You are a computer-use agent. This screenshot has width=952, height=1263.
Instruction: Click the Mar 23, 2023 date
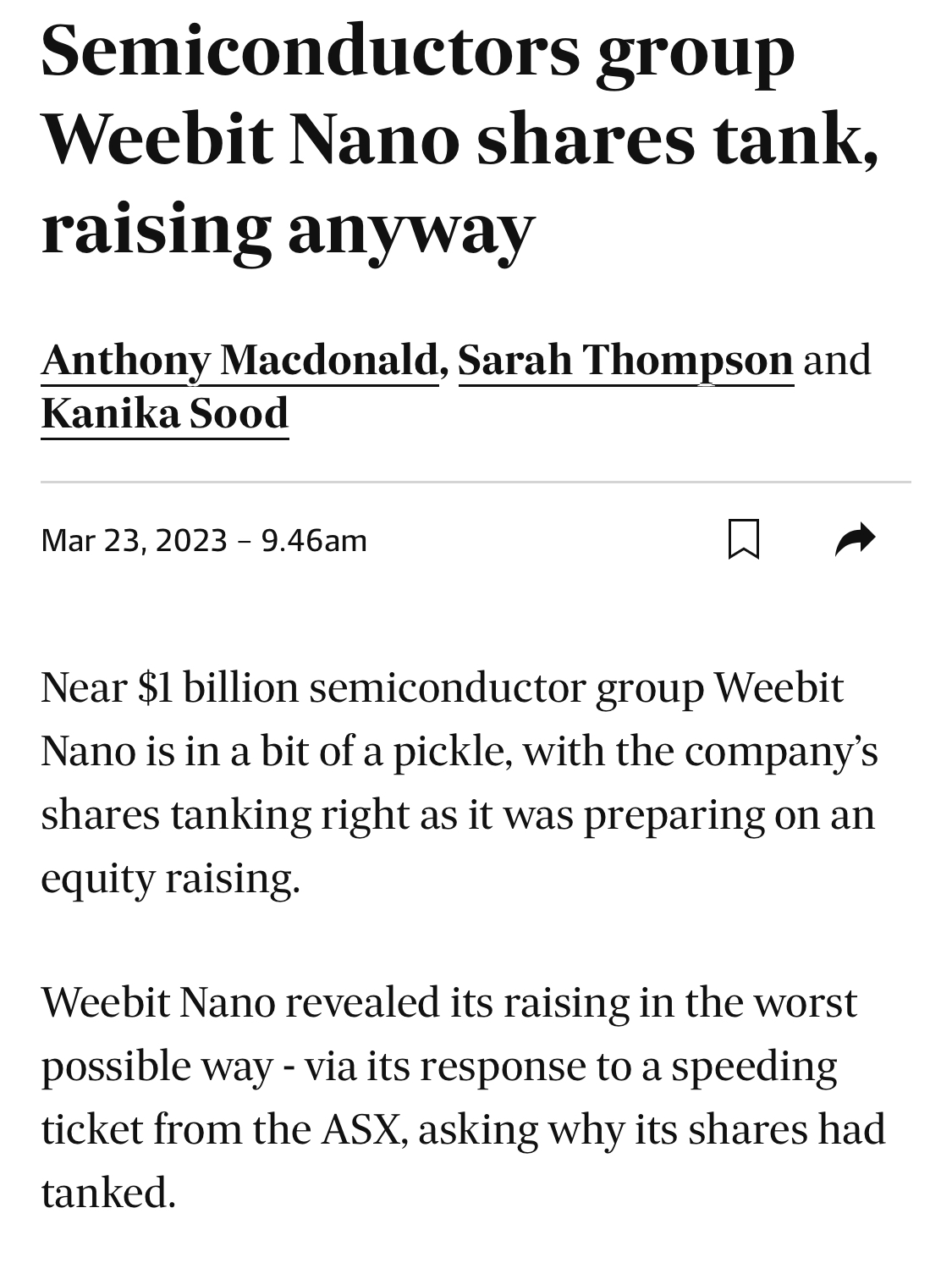pos(135,540)
